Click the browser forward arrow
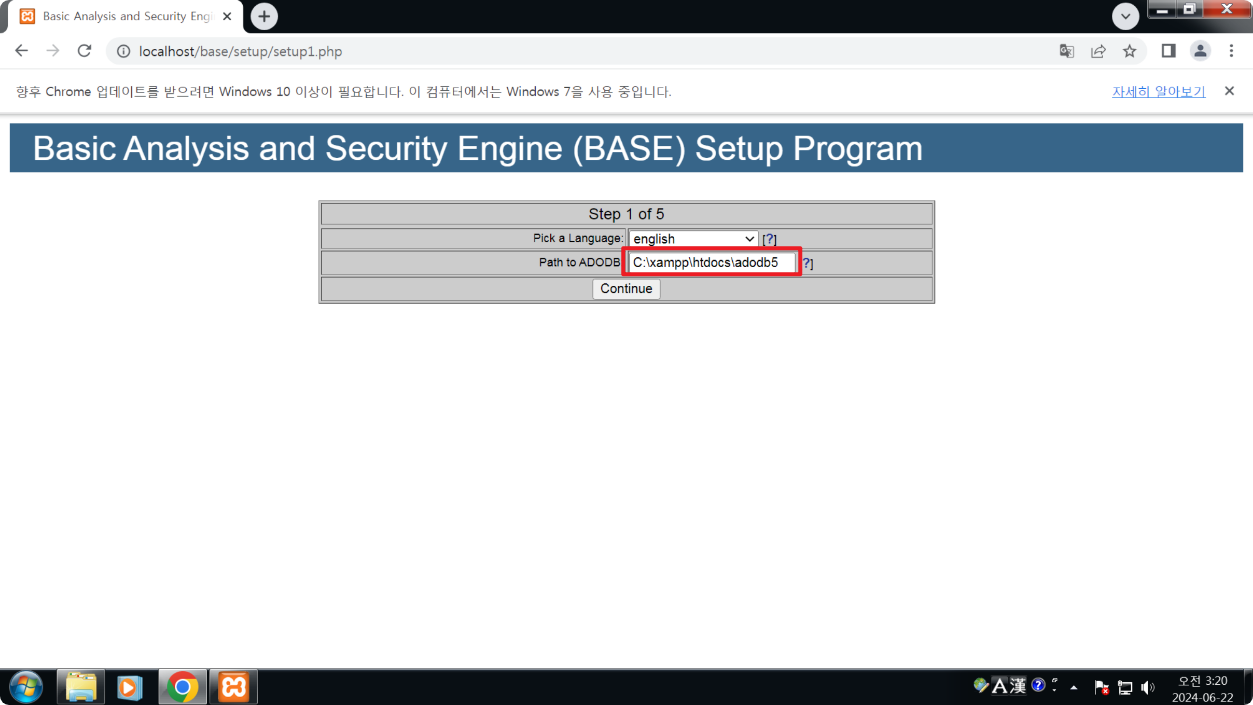The image size is (1253, 705). coord(53,51)
